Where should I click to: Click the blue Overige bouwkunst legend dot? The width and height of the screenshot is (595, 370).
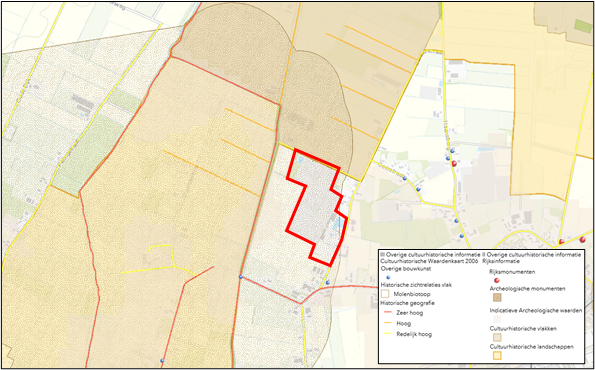pyautogui.click(x=389, y=278)
